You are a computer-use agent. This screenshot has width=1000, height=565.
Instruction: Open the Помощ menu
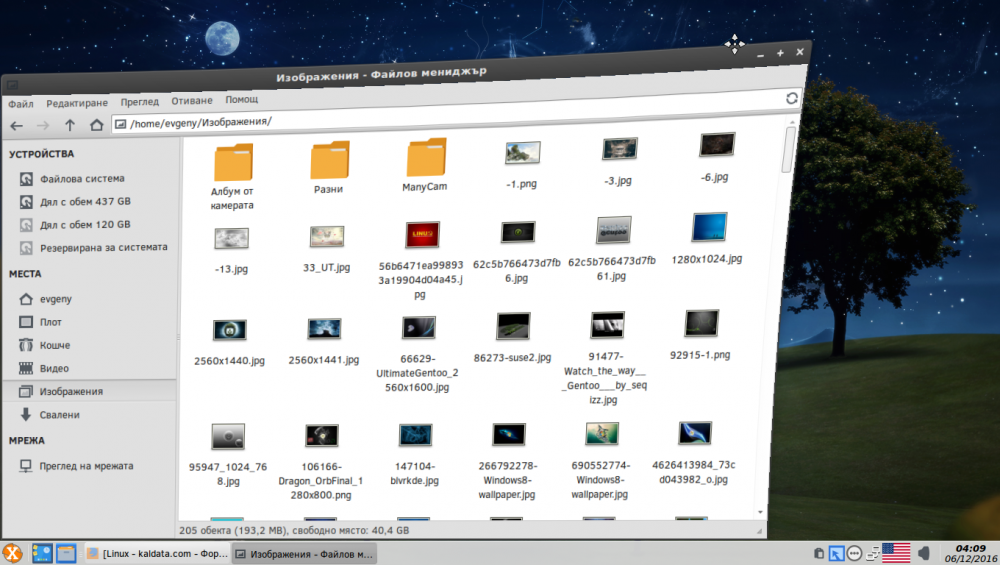coord(241,99)
